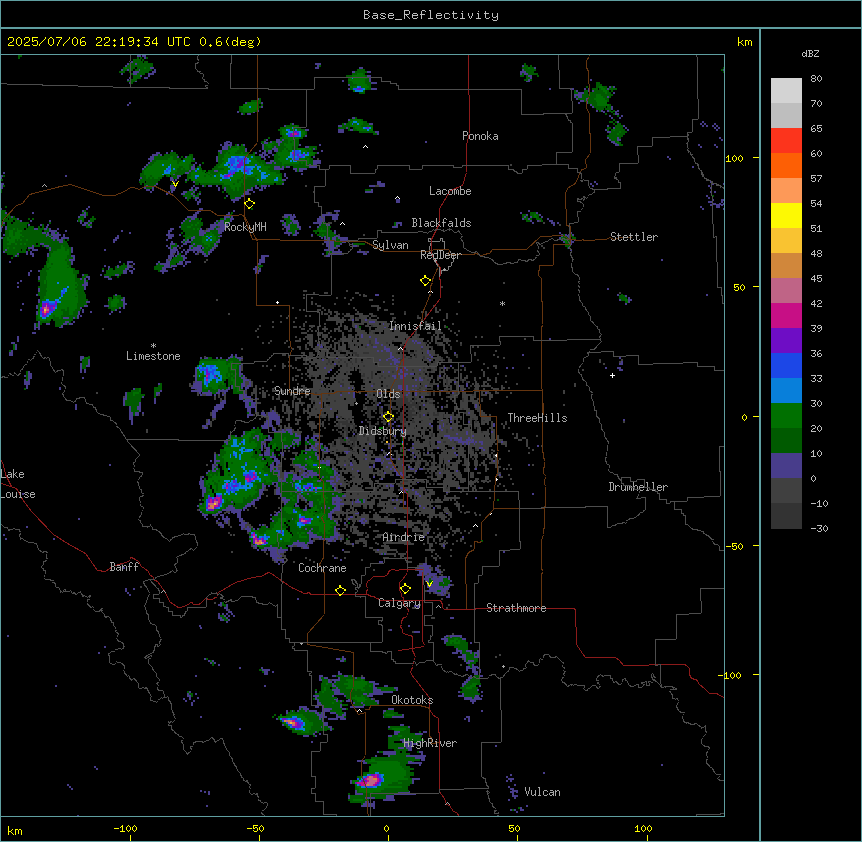Click the Innisfail city label
Screen dimensions: 862x842
[x=415, y=326]
